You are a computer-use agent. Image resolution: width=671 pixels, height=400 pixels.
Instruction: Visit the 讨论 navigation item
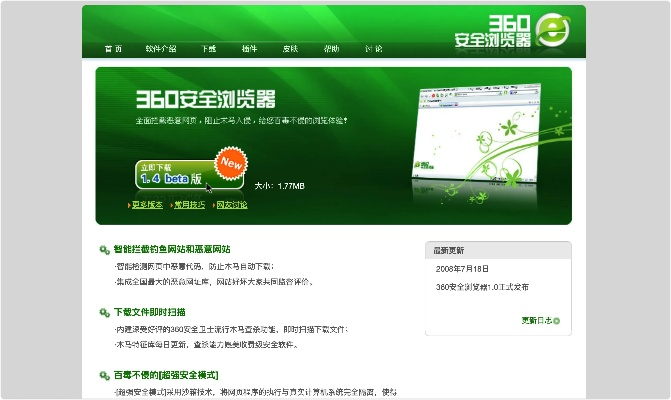coord(373,48)
